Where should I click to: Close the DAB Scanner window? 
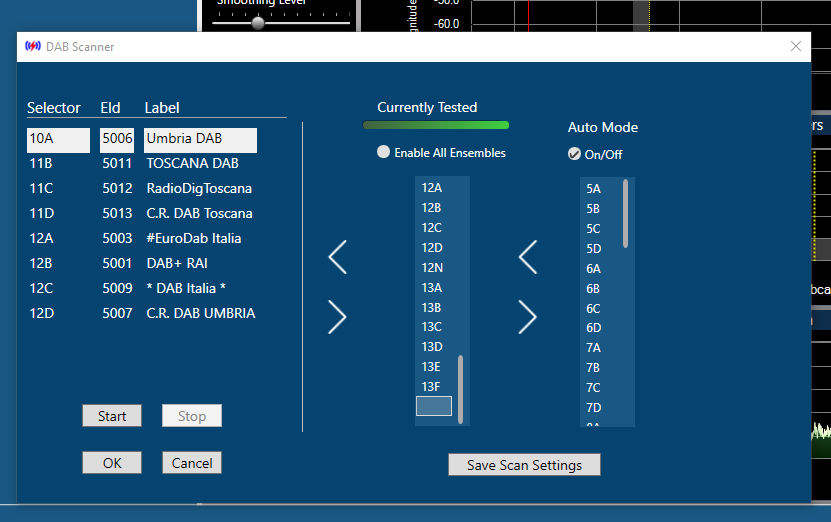pyautogui.click(x=795, y=46)
